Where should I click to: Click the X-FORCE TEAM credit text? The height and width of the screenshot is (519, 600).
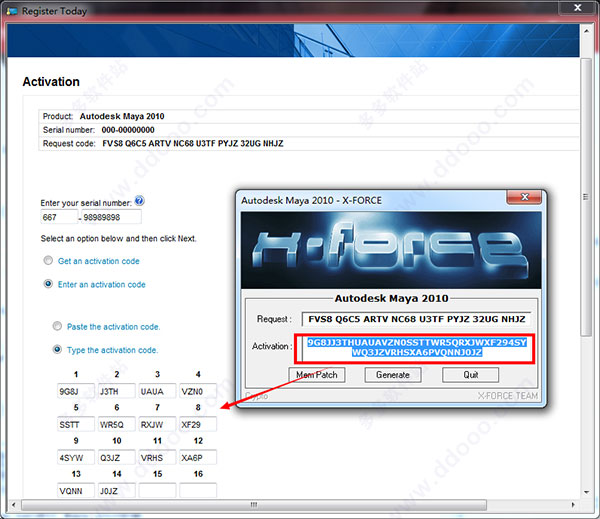507,395
